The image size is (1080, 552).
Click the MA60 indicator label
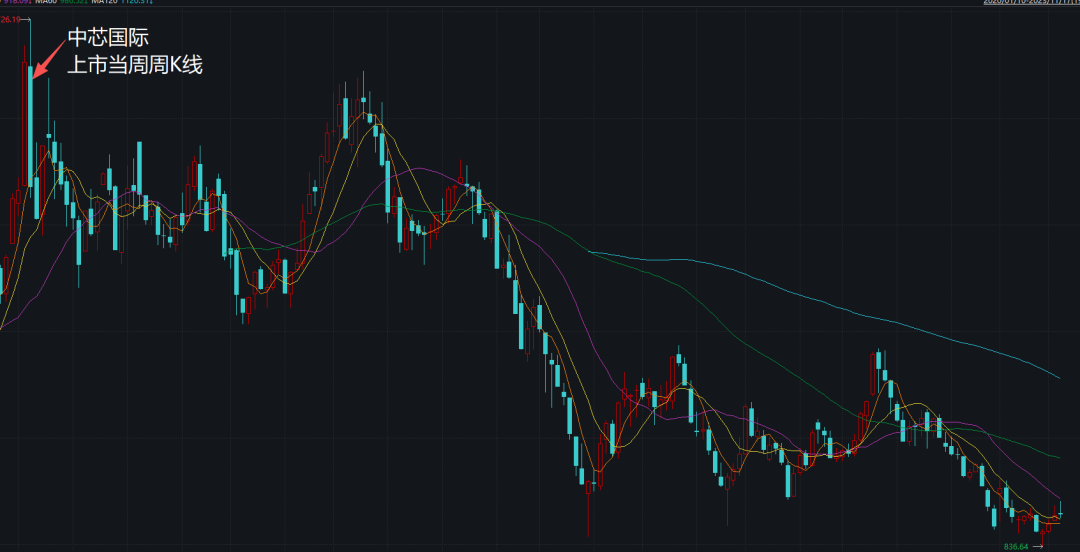point(46,2)
